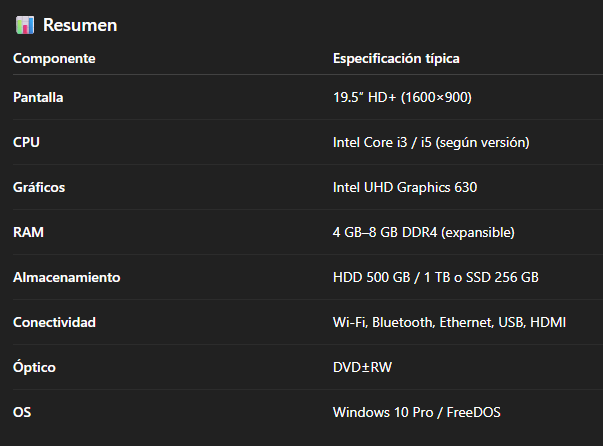
Task: Click the bar chart icon beside Resumen
Action: [26, 24]
